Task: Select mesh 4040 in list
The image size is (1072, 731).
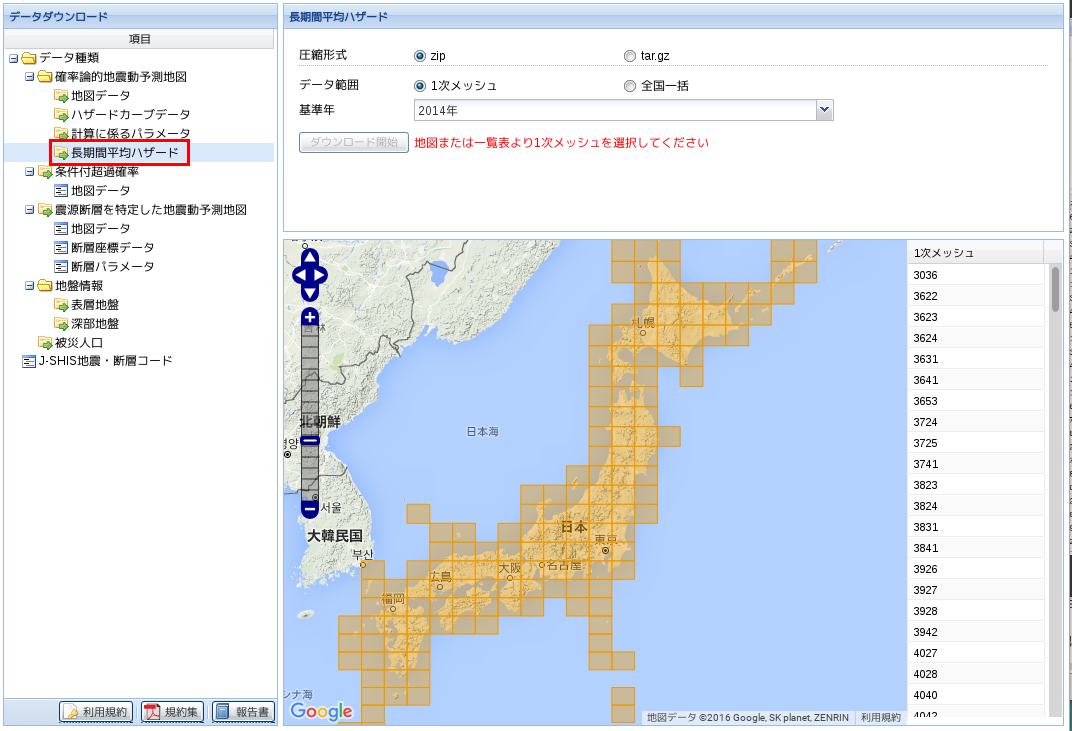Action: pyautogui.click(x=976, y=695)
